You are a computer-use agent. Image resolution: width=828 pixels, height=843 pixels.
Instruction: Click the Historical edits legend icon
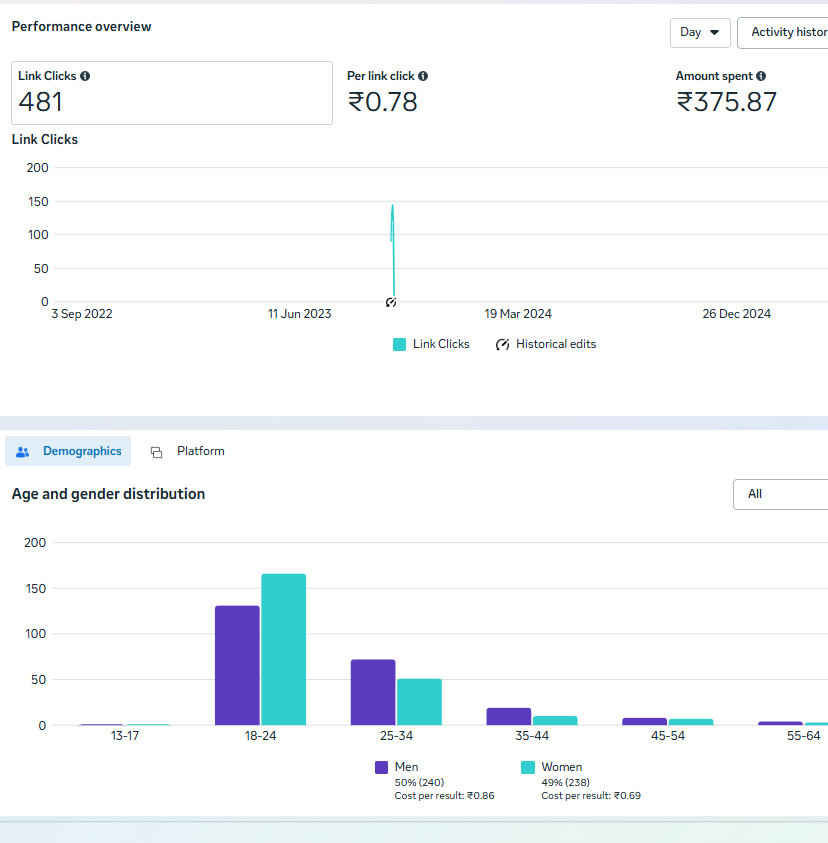click(503, 344)
